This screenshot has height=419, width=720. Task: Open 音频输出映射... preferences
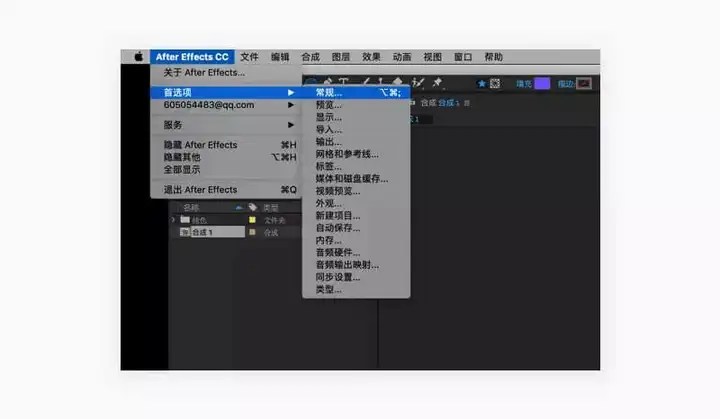pyautogui.click(x=356, y=265)
